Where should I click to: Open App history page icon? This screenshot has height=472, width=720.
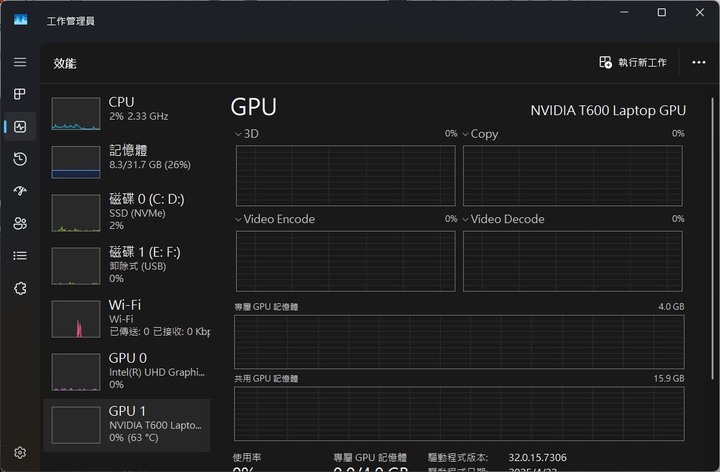20,159
